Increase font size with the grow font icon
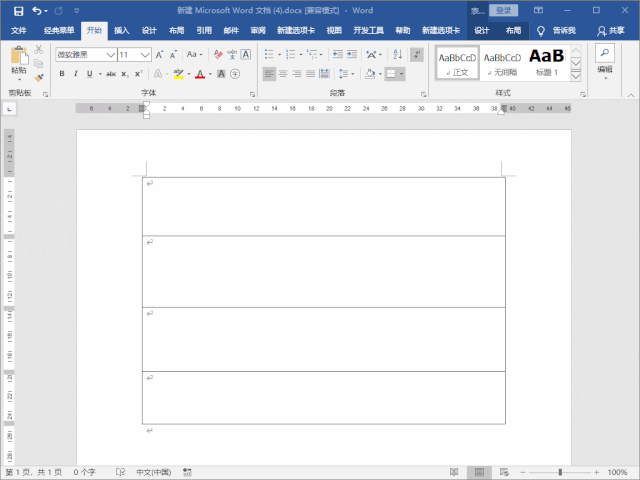 [160, 55]
